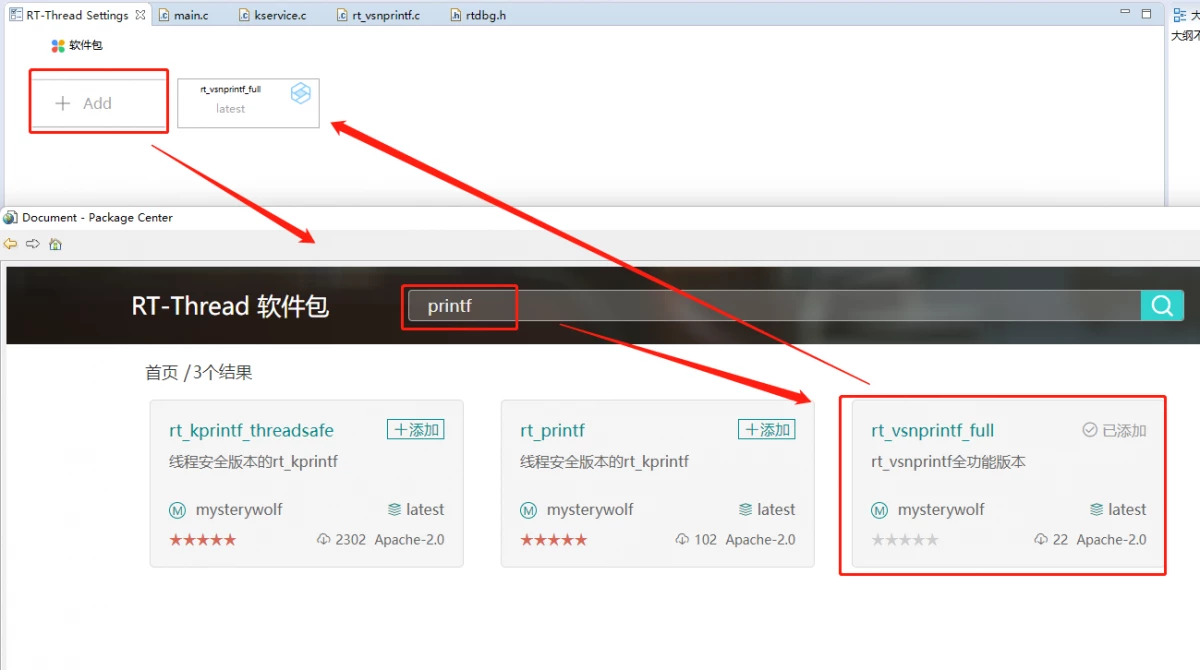Close the RT-Thread Settings tab
Screen dimensions: 1200x670
click(x=140, y=15)
